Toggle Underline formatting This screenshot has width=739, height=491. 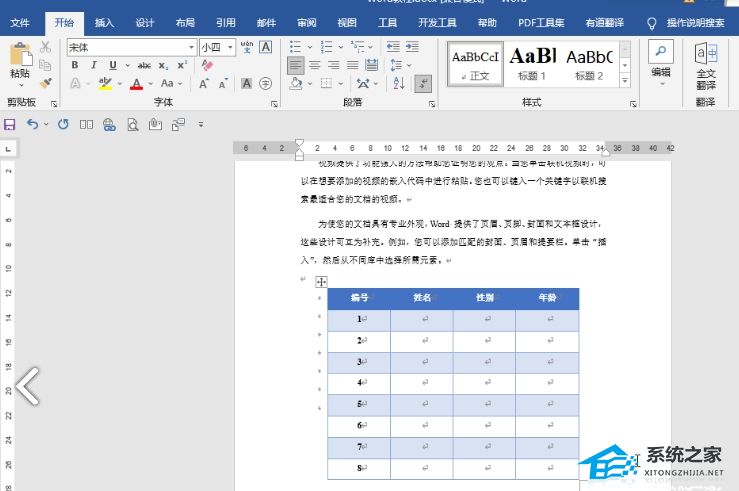[x=113, y=65]
